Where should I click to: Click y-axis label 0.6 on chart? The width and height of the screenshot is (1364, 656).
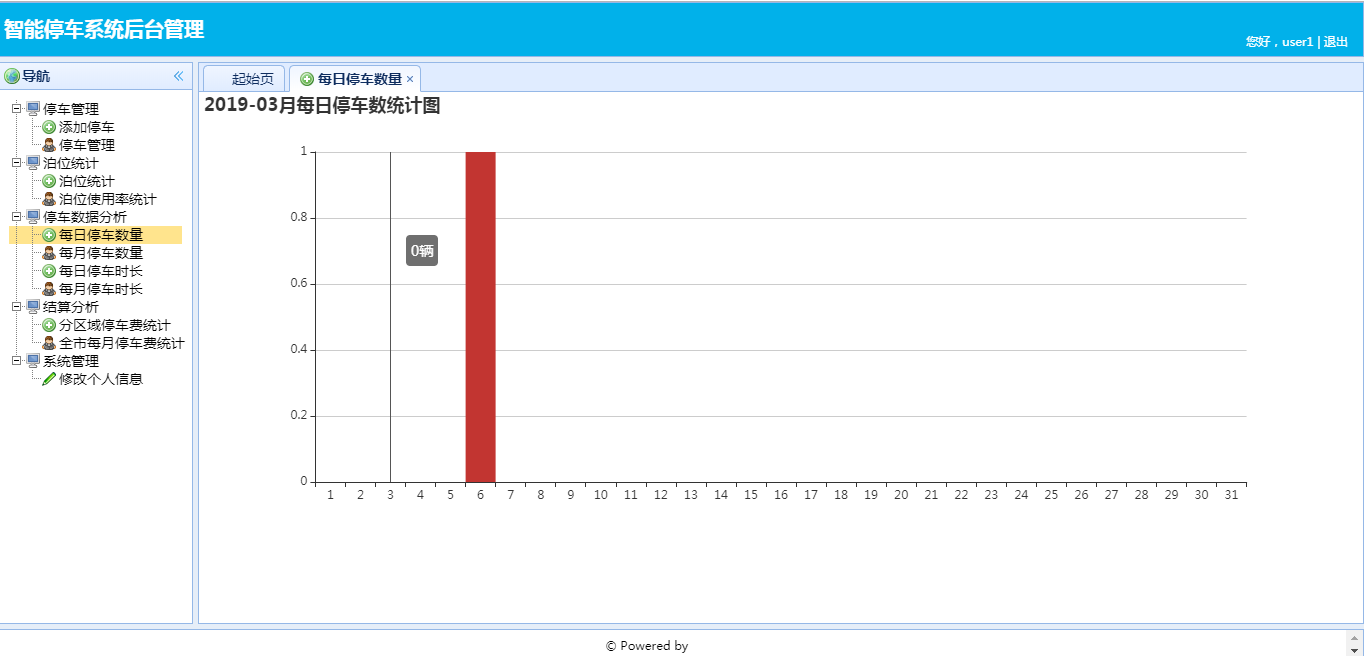[x=298, y=284]
